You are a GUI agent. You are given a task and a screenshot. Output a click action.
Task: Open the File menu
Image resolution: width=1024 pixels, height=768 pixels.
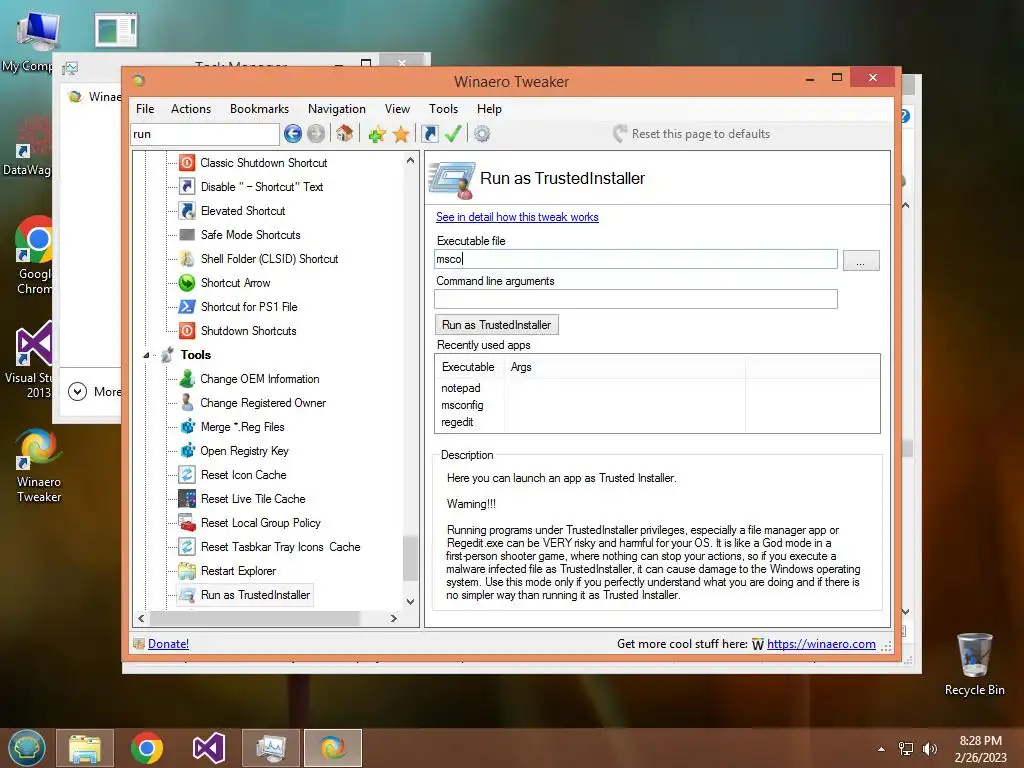tap(145, 109)
